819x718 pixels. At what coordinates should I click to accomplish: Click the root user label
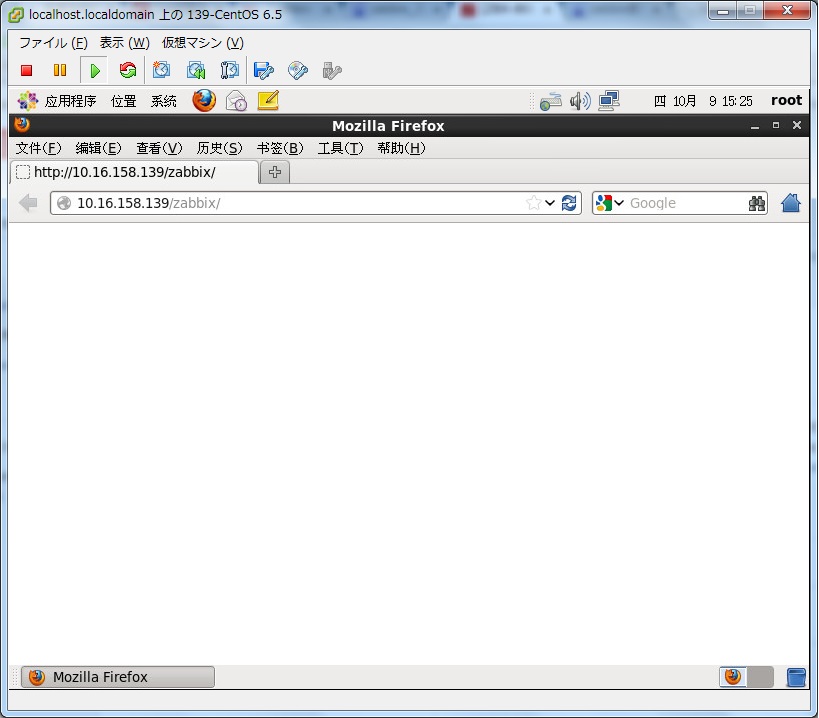(786, 100)
